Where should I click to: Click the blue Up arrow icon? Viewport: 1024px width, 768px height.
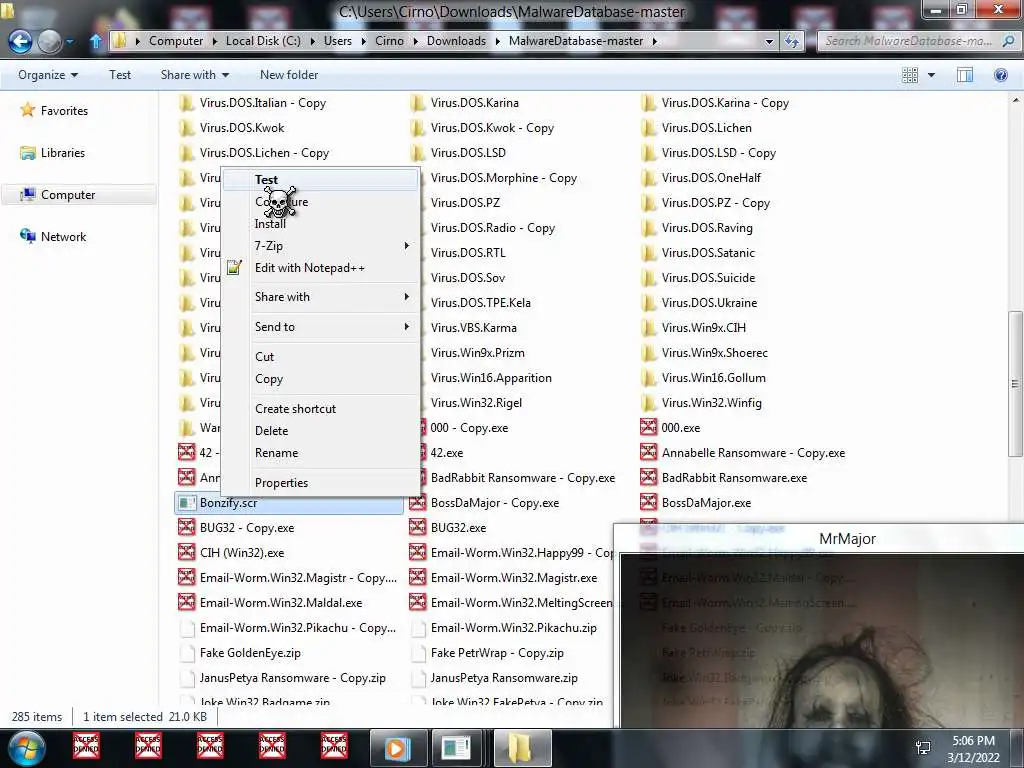pyautogui.click(x=95, y=41)
